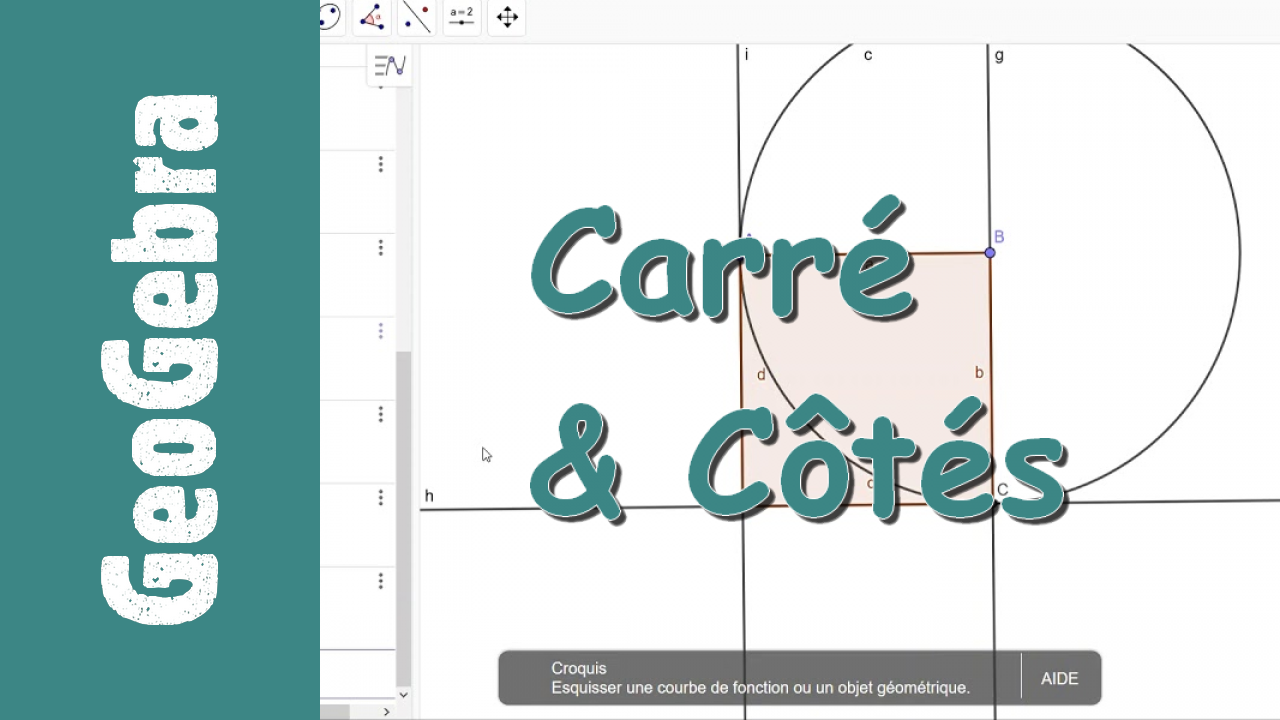The height and width of the screenshot is (720, 1280).
Task: Click the AIDE help button
Action: click(x=1060, y=678)
